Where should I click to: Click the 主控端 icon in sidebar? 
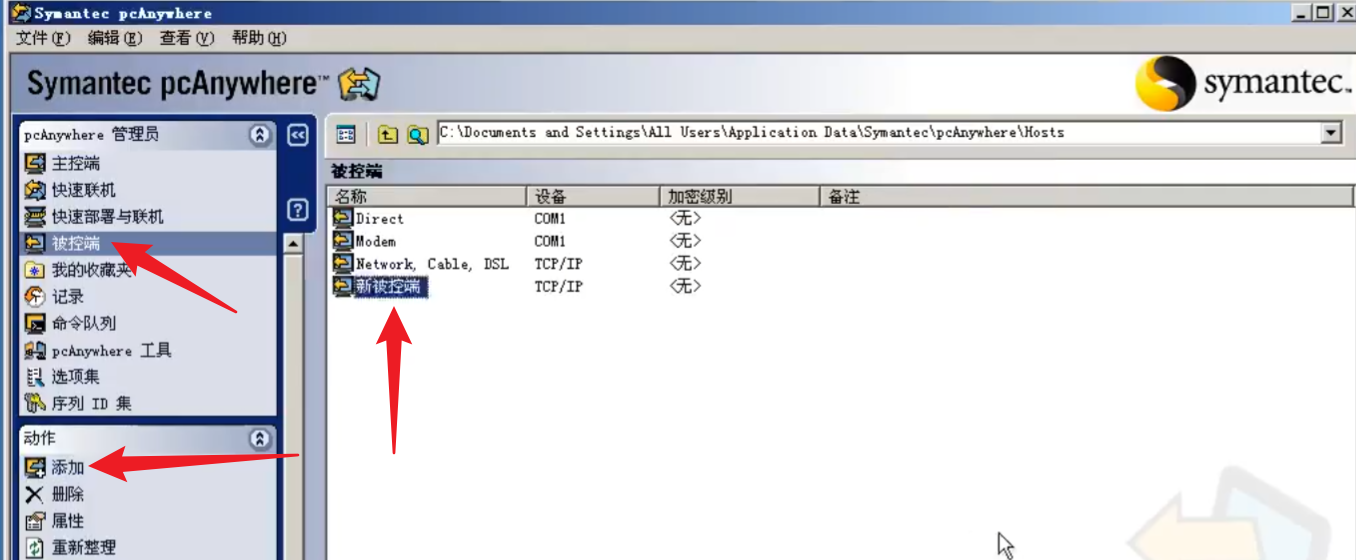(35, 163)
